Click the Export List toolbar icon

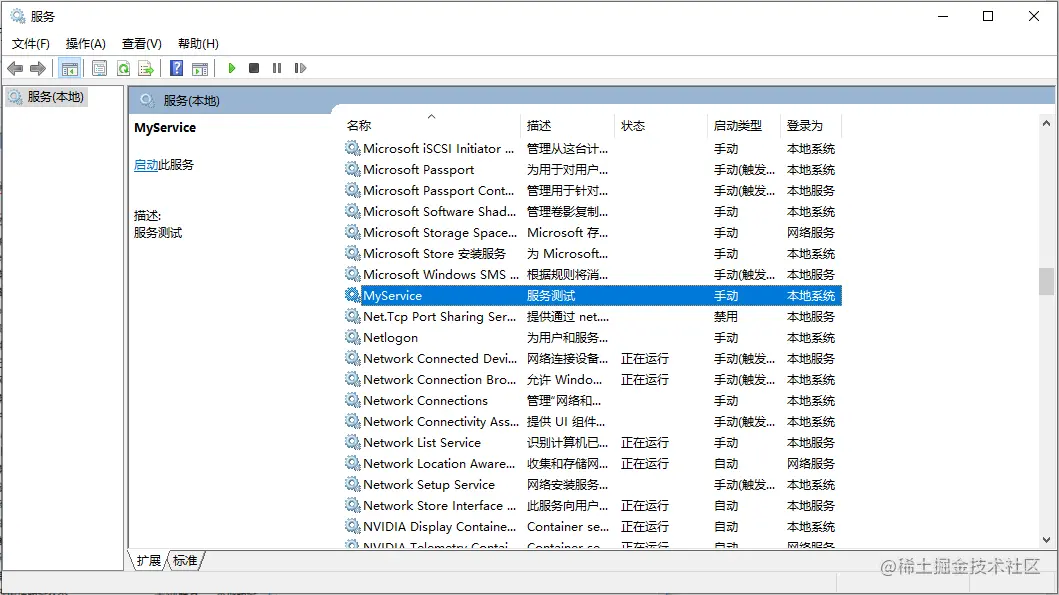coord(146,68)
